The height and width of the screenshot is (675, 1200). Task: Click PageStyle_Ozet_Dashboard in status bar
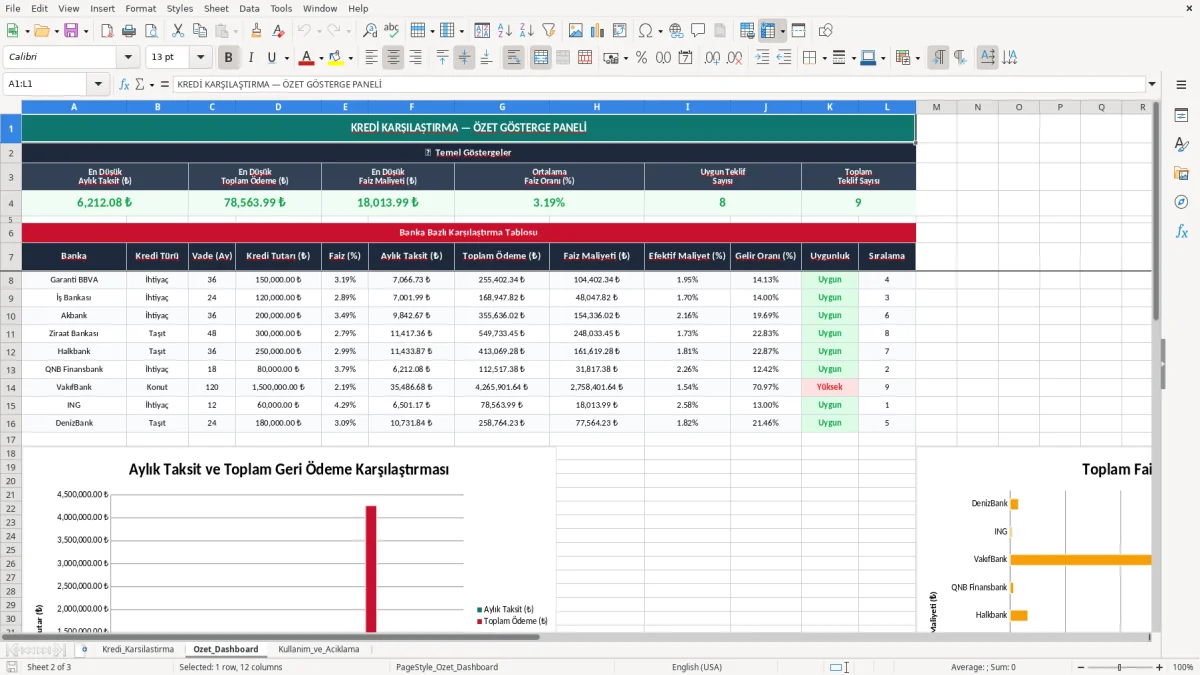[x=447, y=667]
